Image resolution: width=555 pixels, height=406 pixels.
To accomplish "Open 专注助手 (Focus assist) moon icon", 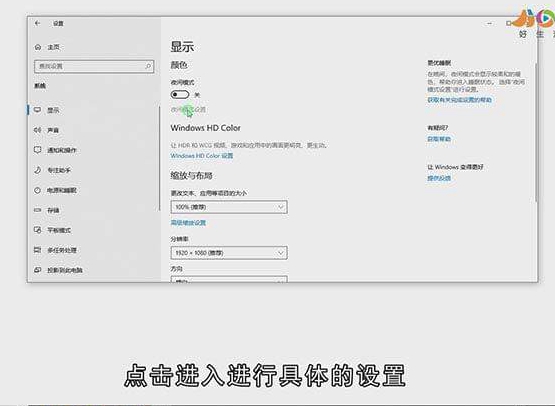I will click(38, 170).
